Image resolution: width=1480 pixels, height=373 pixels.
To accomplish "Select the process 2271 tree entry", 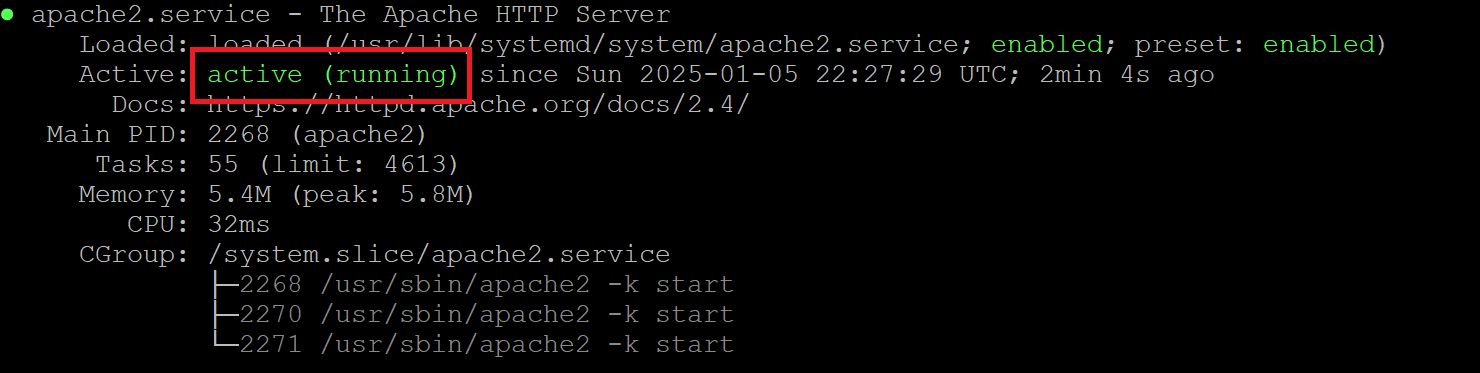I will coord(472,345).
